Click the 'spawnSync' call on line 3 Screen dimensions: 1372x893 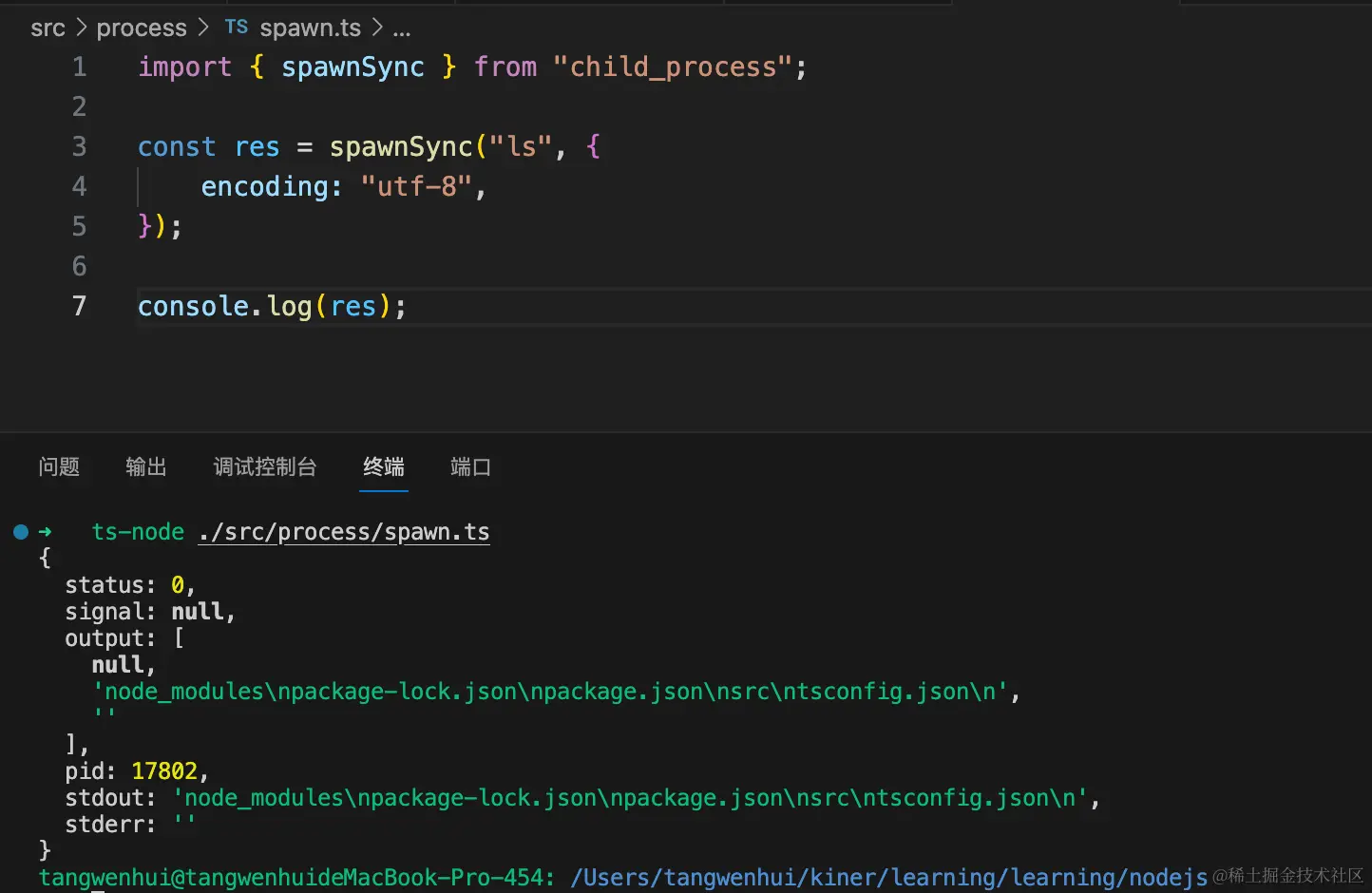tap(401, 147)
